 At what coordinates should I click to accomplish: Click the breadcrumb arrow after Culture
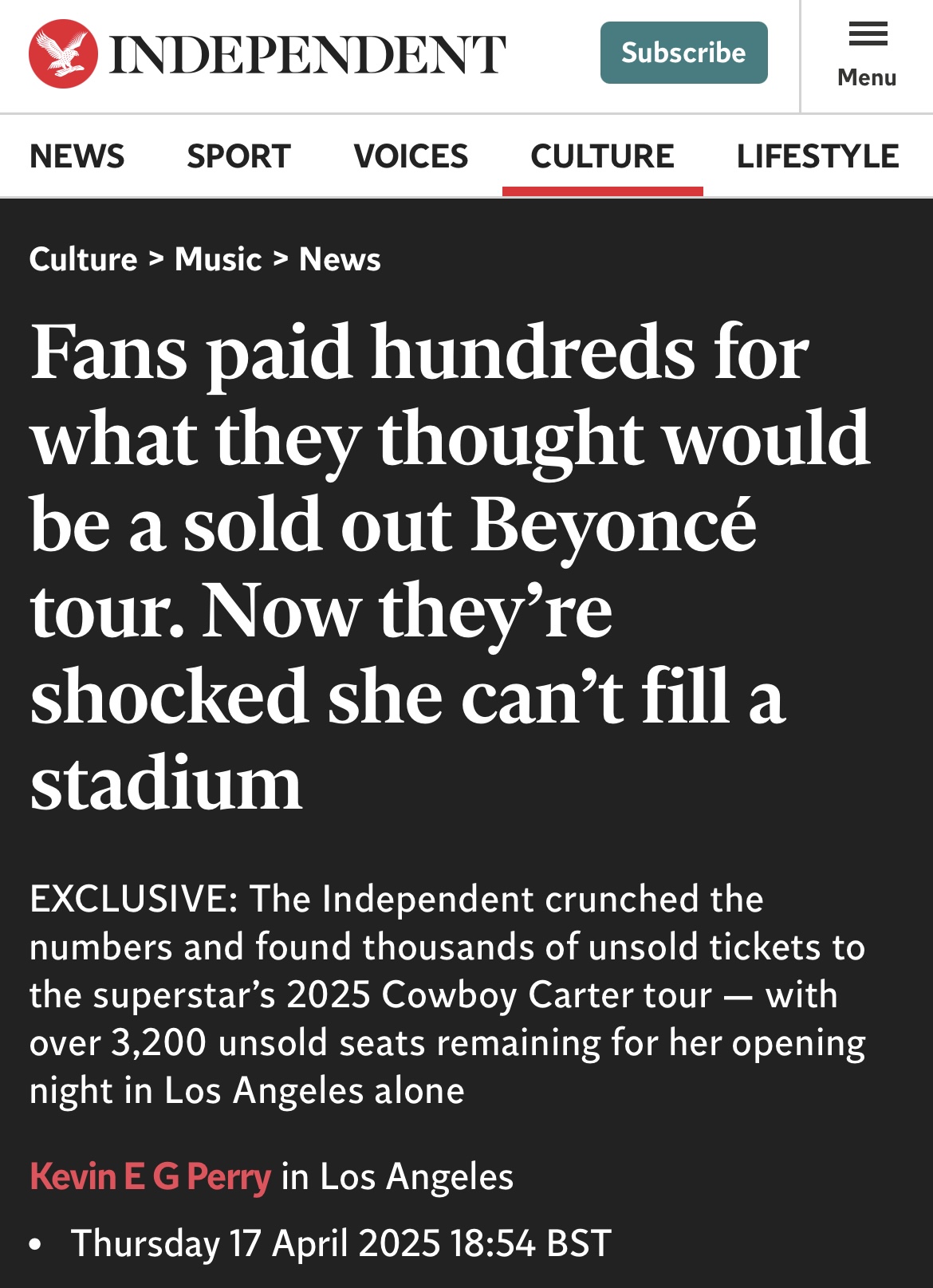coord(156,259)
